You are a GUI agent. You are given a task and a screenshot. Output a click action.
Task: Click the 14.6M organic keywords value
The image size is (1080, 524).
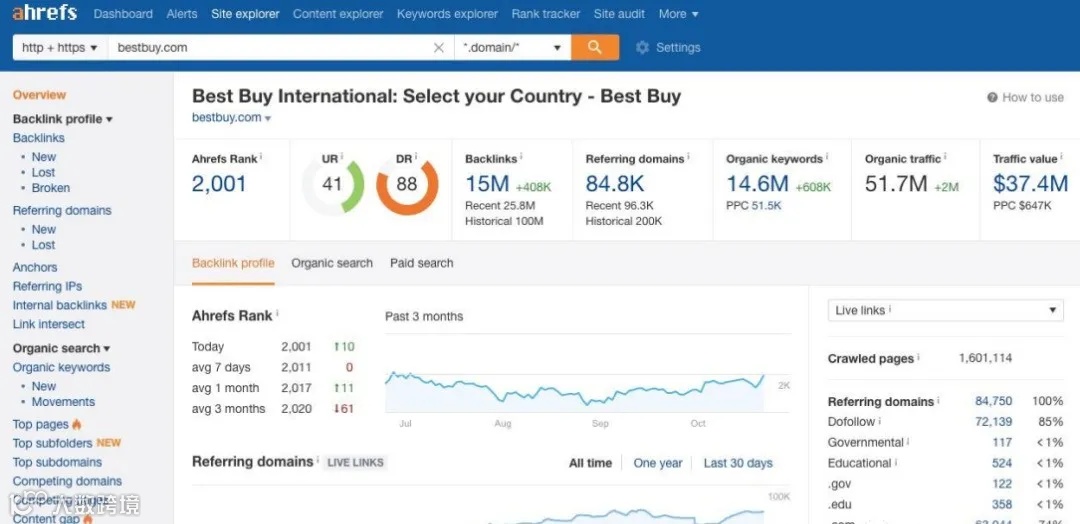click(x=758, y=184)
